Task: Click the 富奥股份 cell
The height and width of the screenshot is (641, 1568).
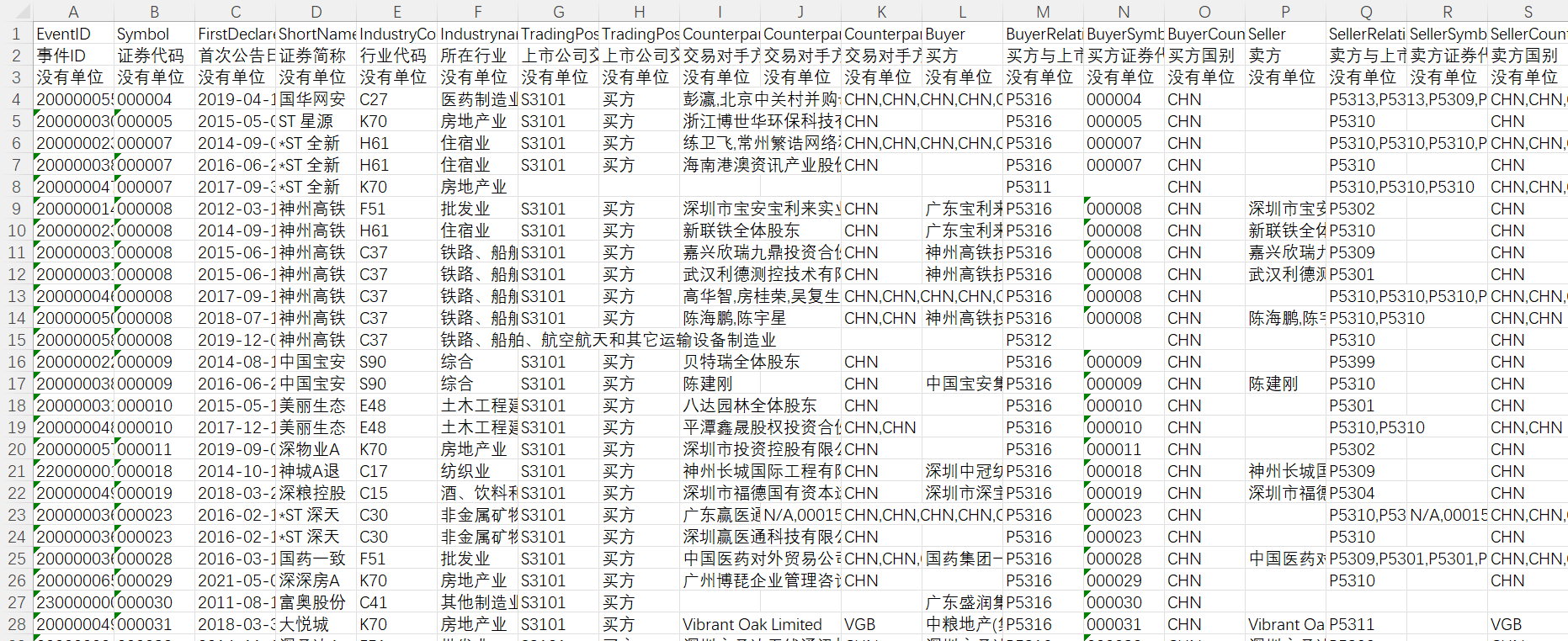Action: tap(316, 602)
